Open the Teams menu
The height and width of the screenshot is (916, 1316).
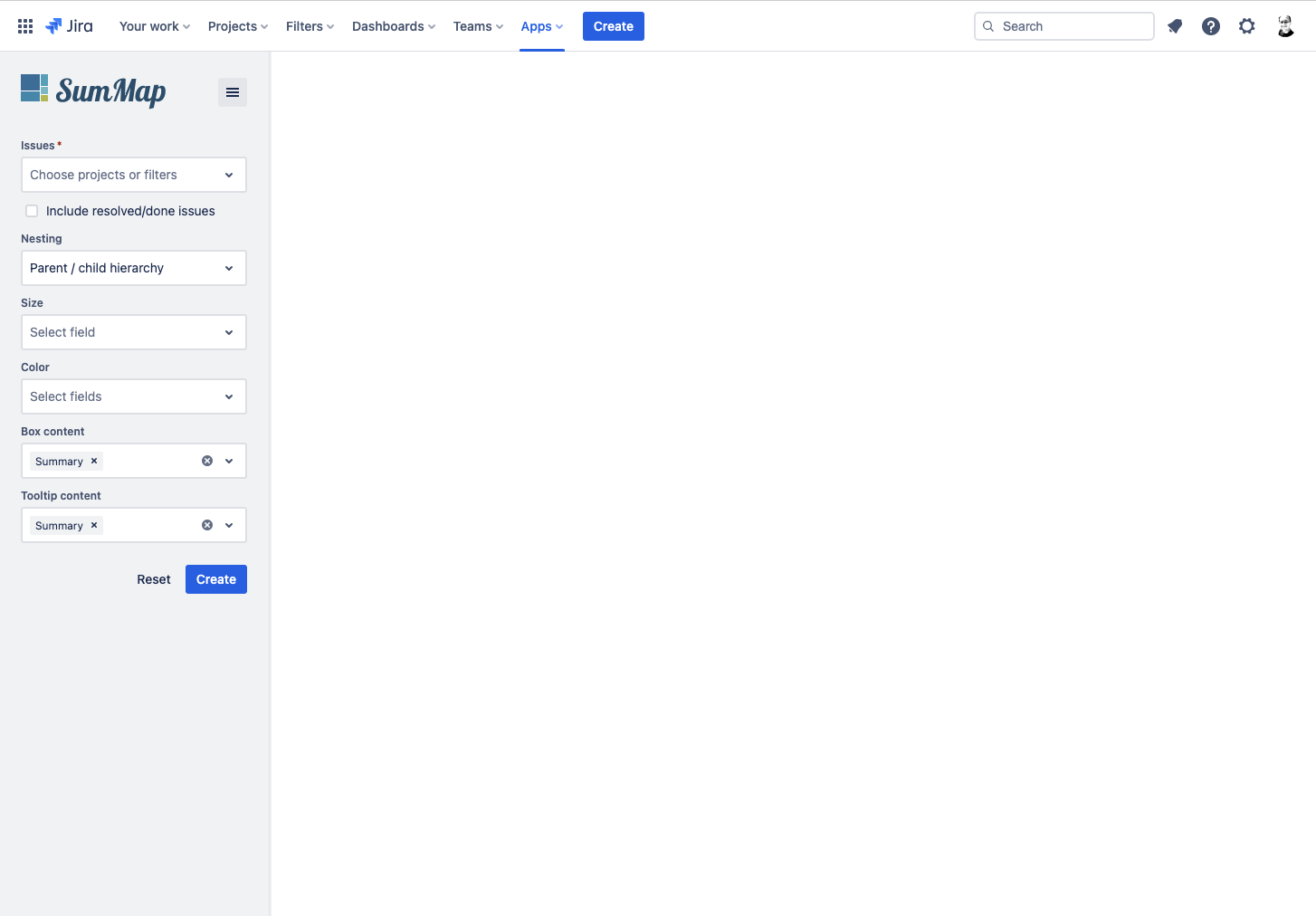478,26
